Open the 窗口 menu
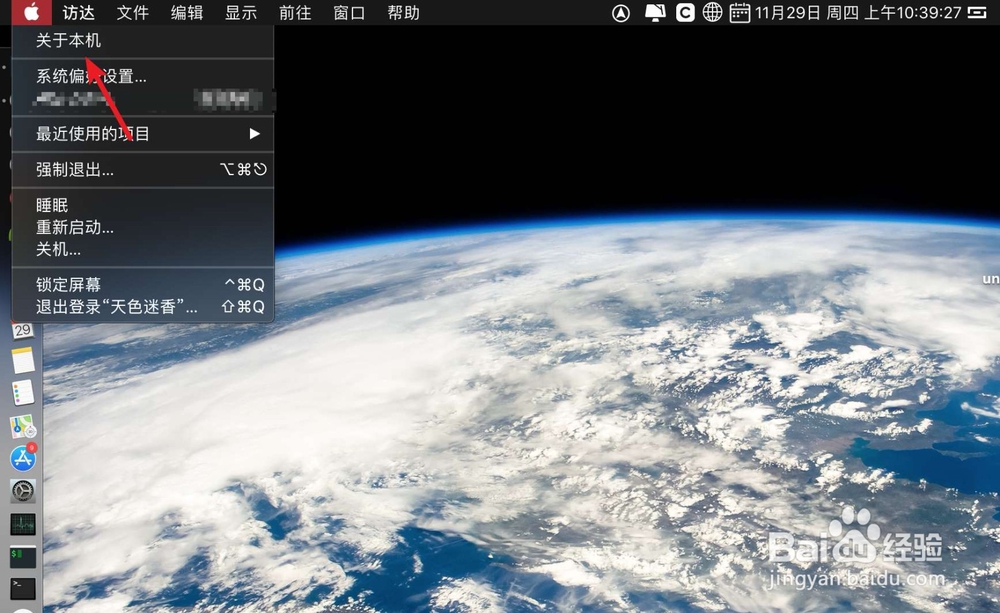 (349, 13)
